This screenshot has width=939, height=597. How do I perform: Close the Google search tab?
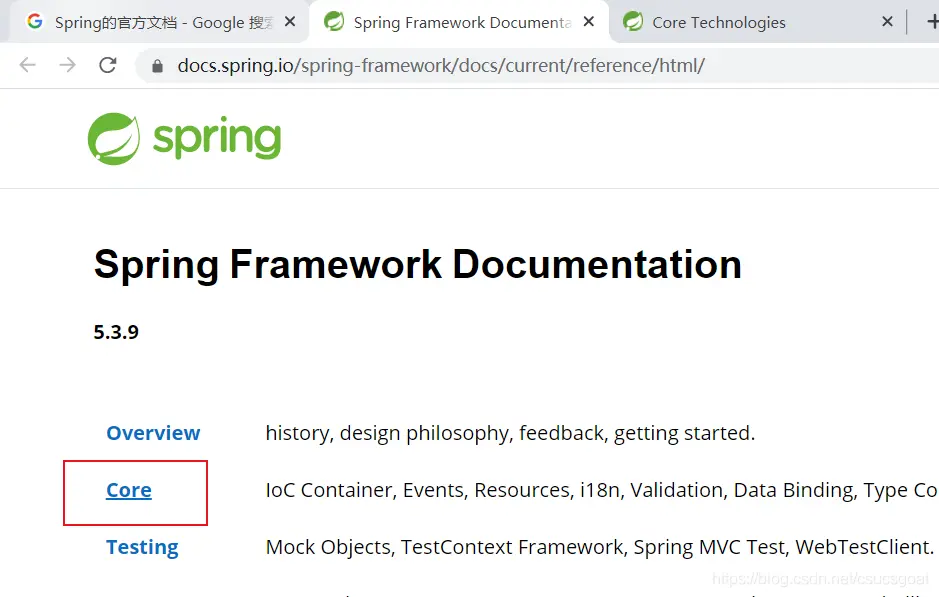pyautogui.click(x=290, y=22)
